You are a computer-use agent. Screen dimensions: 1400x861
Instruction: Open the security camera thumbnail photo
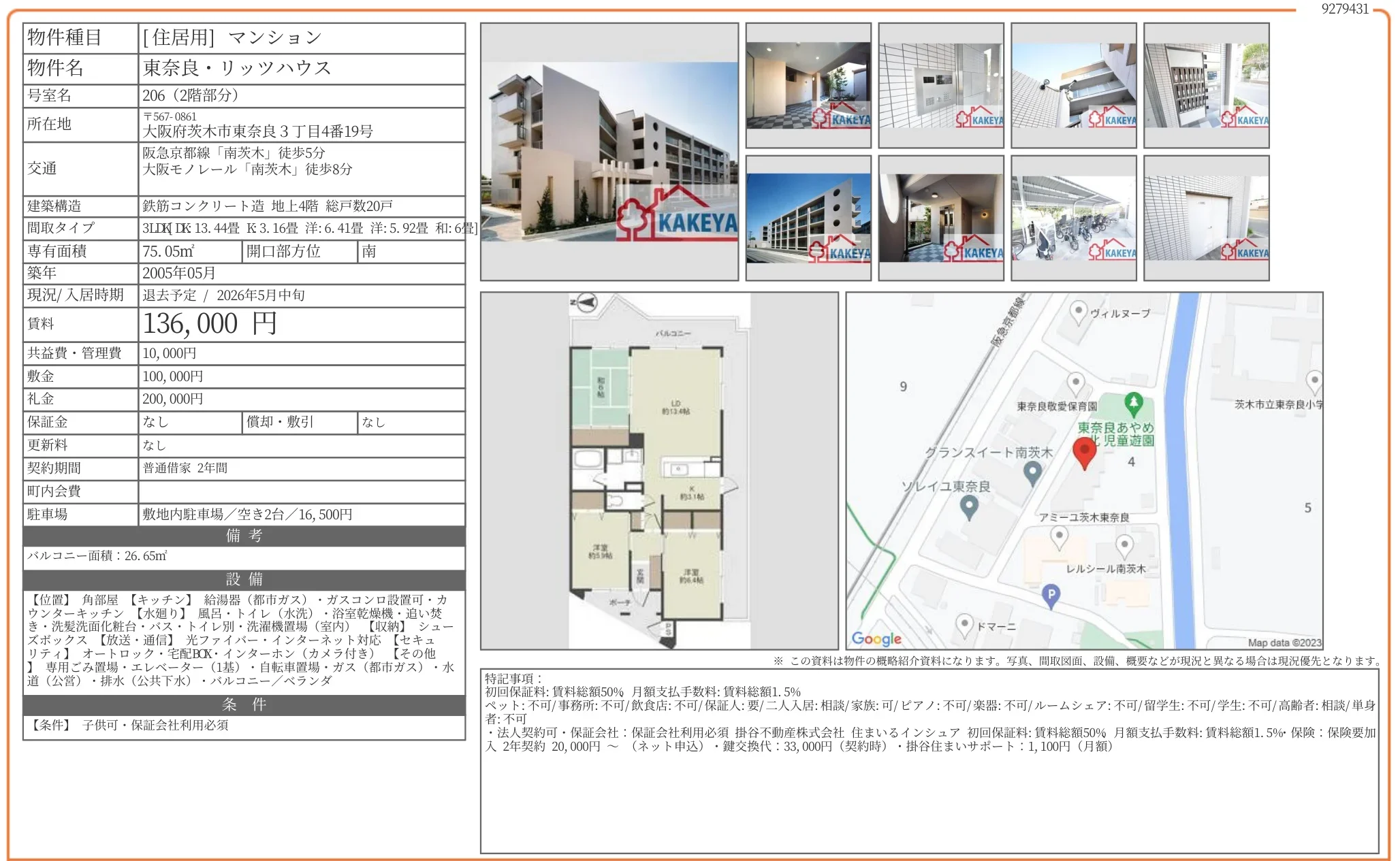[1073, 85]
